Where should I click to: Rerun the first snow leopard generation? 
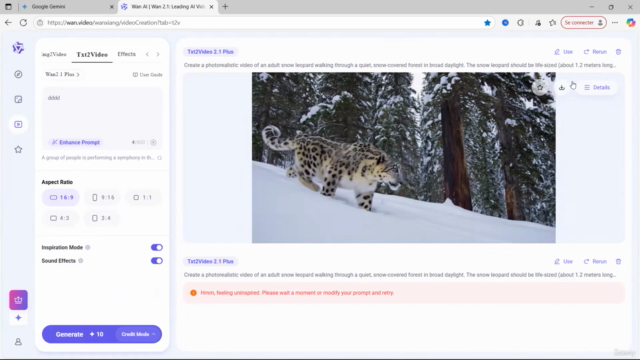pos(595,52)
